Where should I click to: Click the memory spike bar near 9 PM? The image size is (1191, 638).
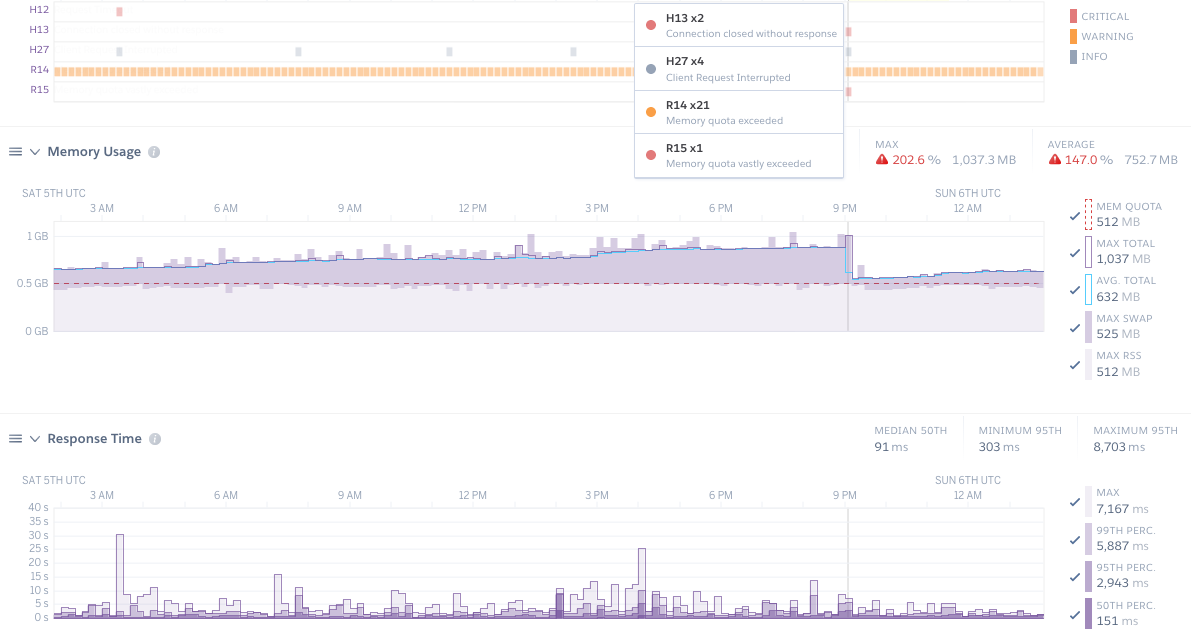[x=849, y=283]
